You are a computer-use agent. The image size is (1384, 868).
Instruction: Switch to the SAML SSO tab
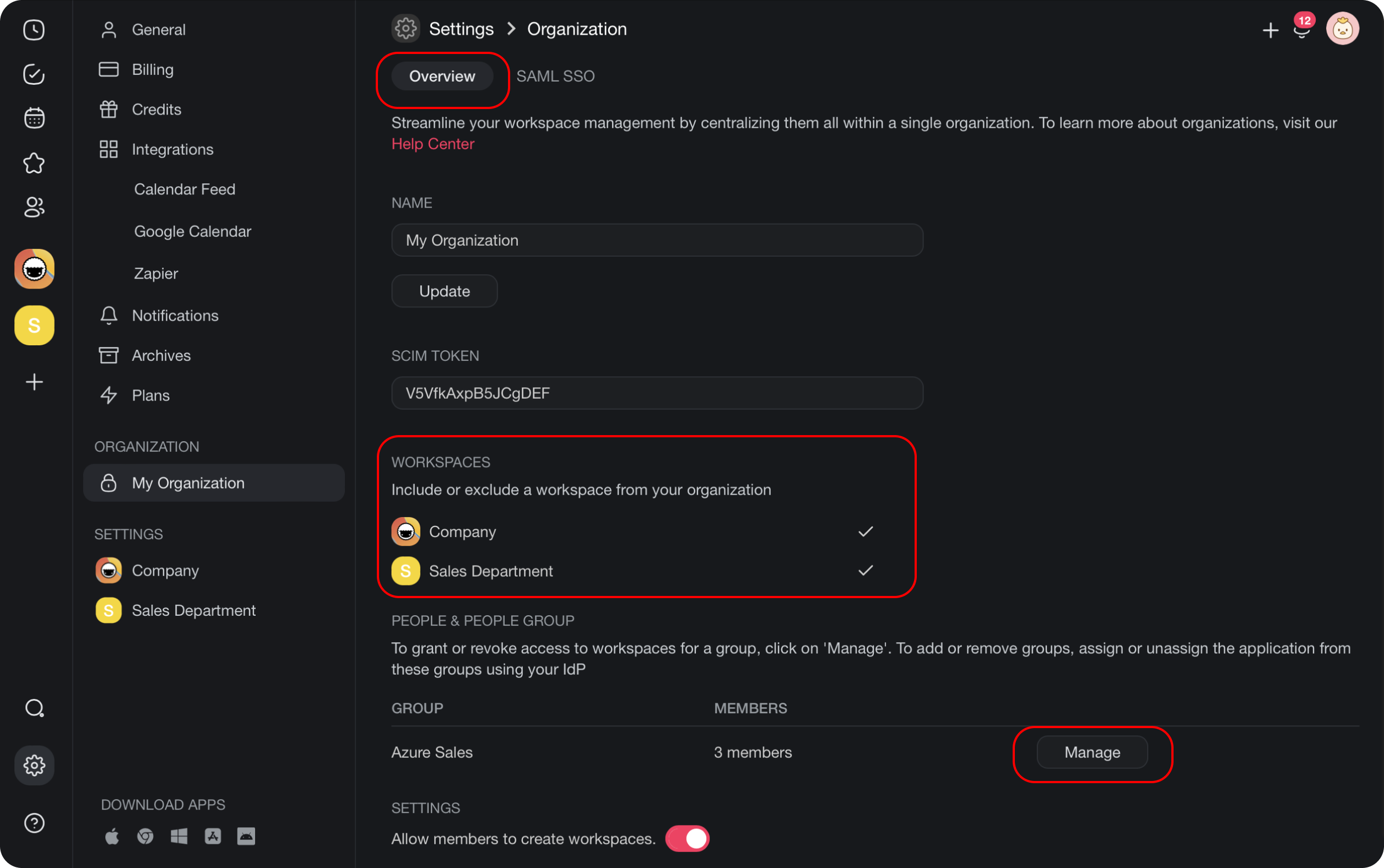pyautogui.click(x=555, y=77)
